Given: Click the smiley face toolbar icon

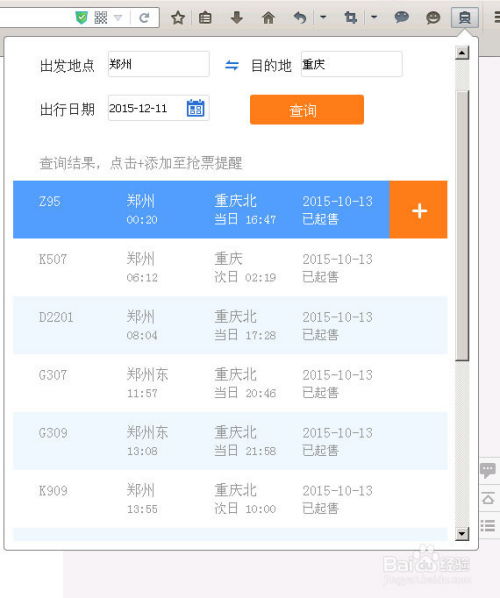Looking at the screenshot, I should click(433, 18).
